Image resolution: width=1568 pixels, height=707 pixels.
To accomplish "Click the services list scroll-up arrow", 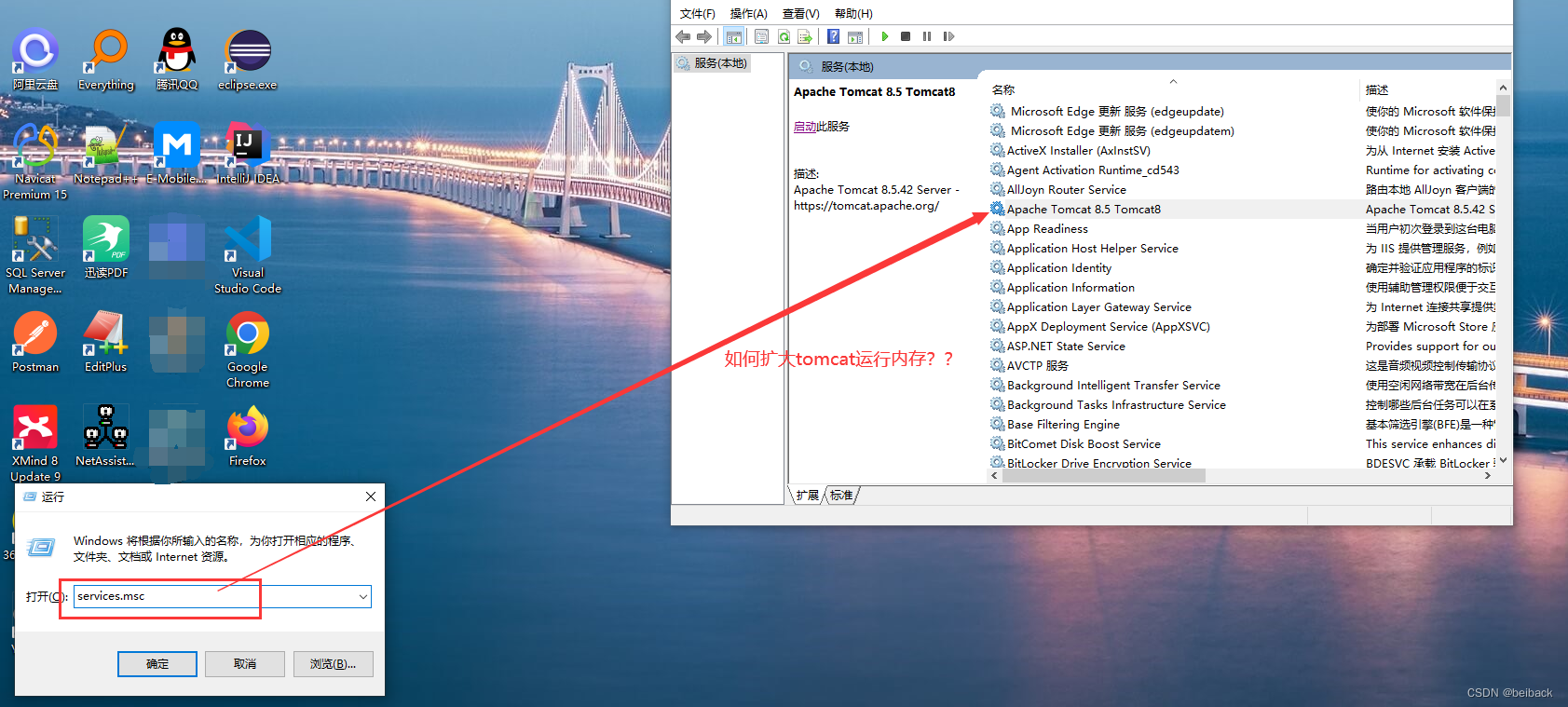I will [x=1503, y=88].
